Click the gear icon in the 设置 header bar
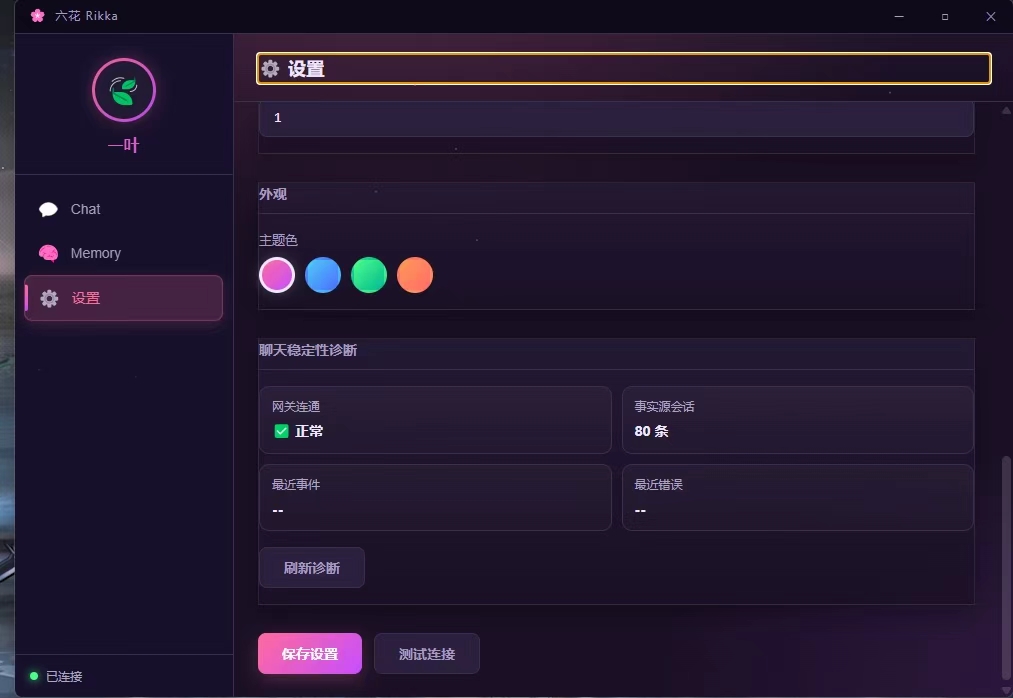The width and height of the screenshot is (1013, 698). (270, 68)
